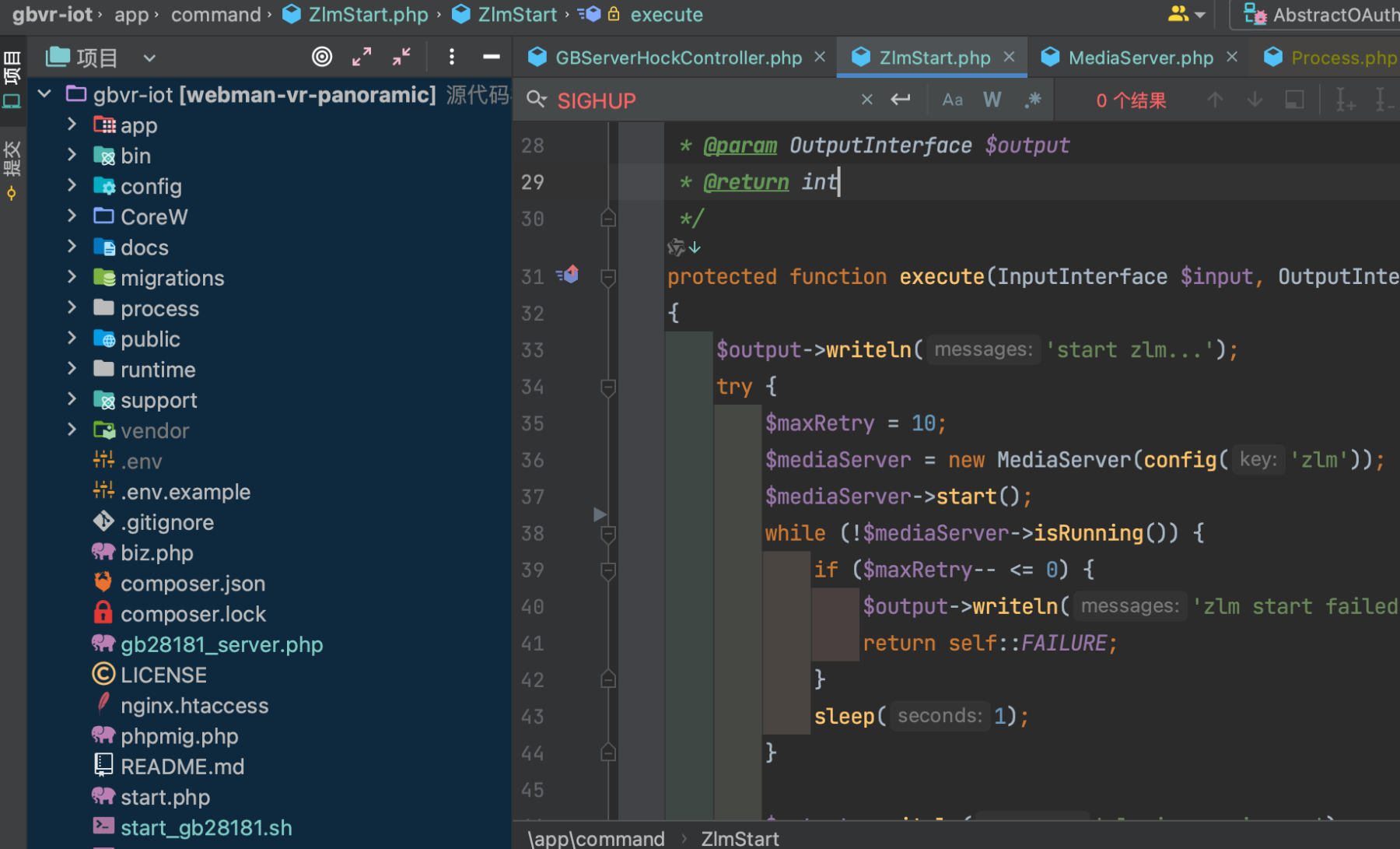Hide the project panel with the minus icon
This screenshot has width=1400, height=849.
click(491, 57)
